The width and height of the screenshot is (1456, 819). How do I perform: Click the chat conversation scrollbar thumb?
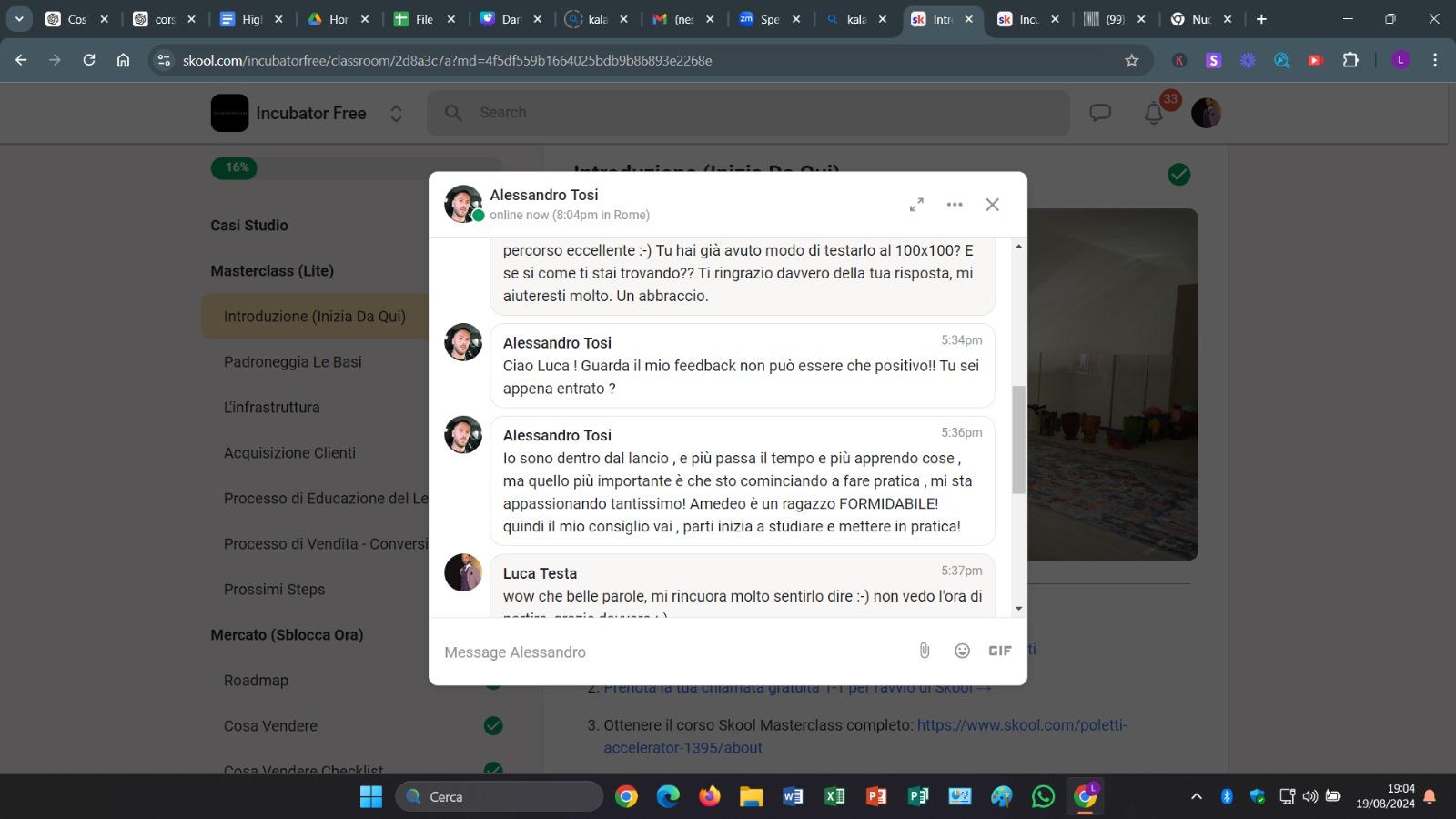(1018, 440)
